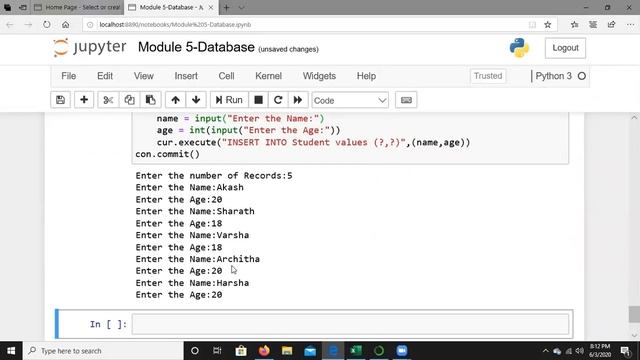Open the Mail app from the taskbar
This screenshot has height=360, width=640.
[x=310, y=351]
